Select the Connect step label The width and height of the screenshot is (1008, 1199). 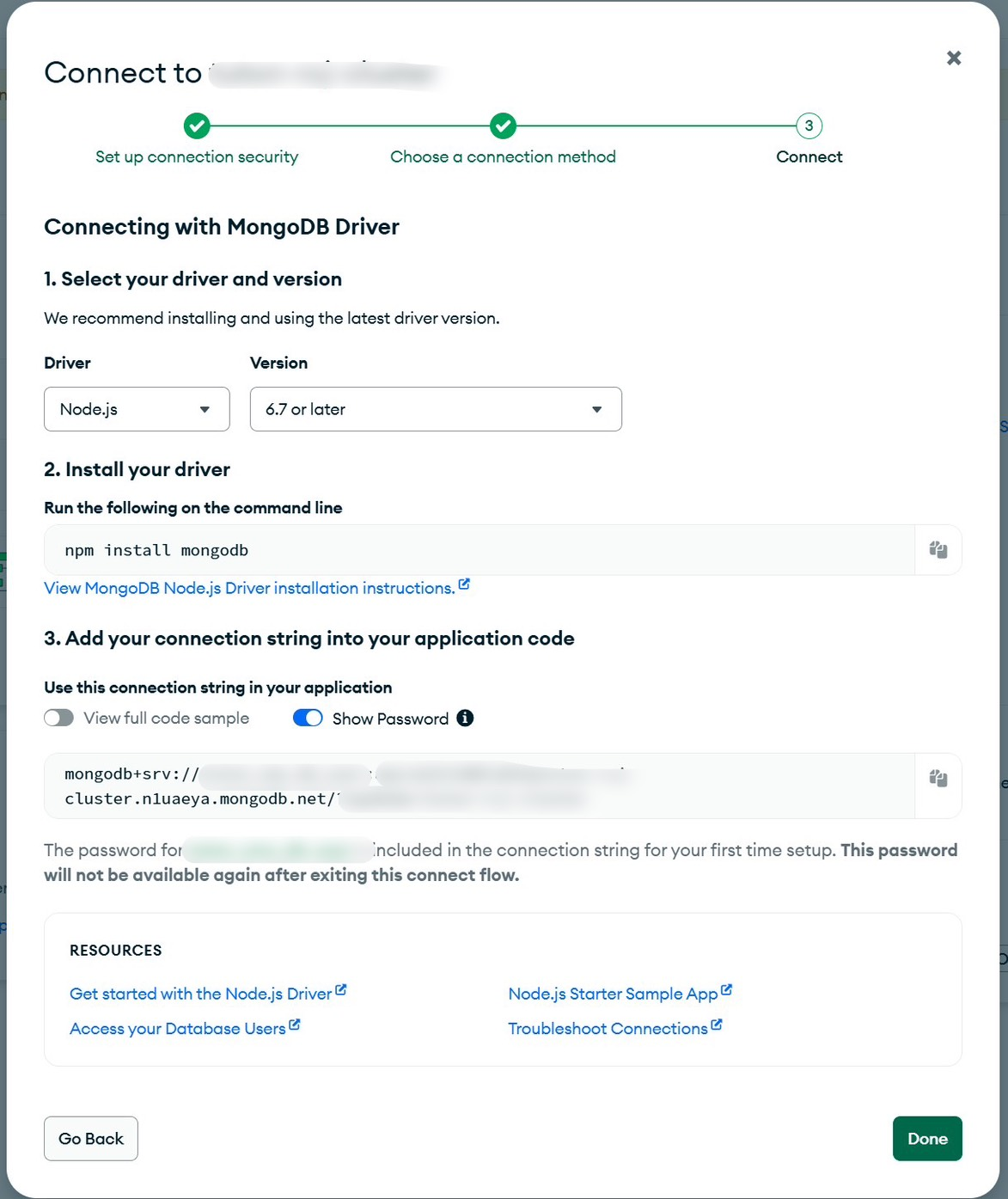[x=809, y=157]
